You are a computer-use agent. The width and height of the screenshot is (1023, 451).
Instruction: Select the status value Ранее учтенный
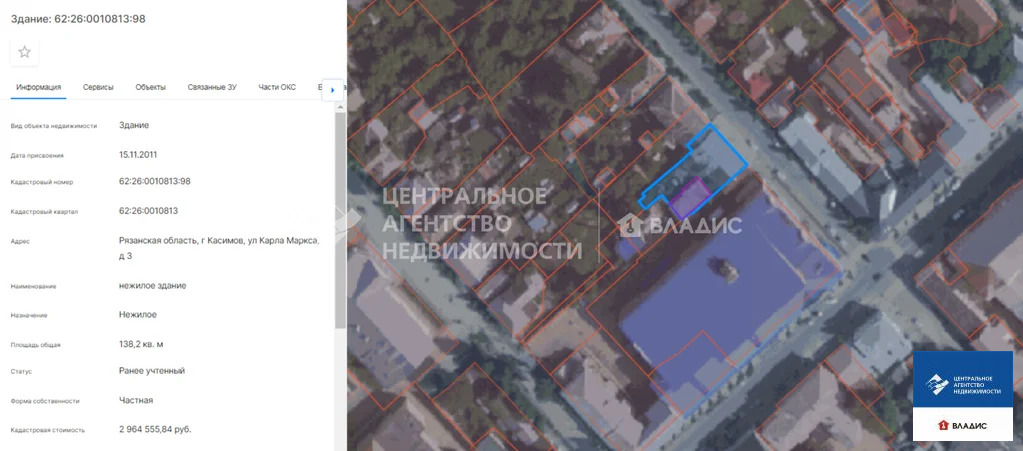152,371
